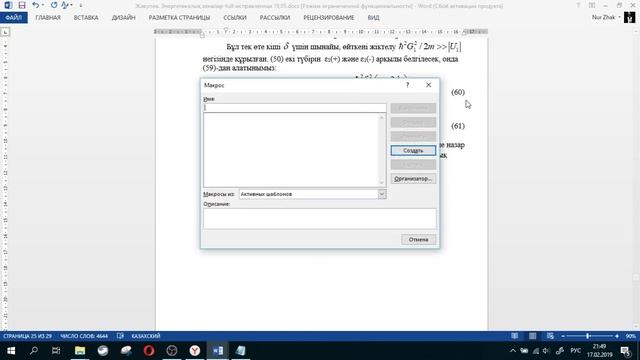Open the ФАЙЛ tab
The width and height of the screenshot is (640, 360).
click(13, 18)
